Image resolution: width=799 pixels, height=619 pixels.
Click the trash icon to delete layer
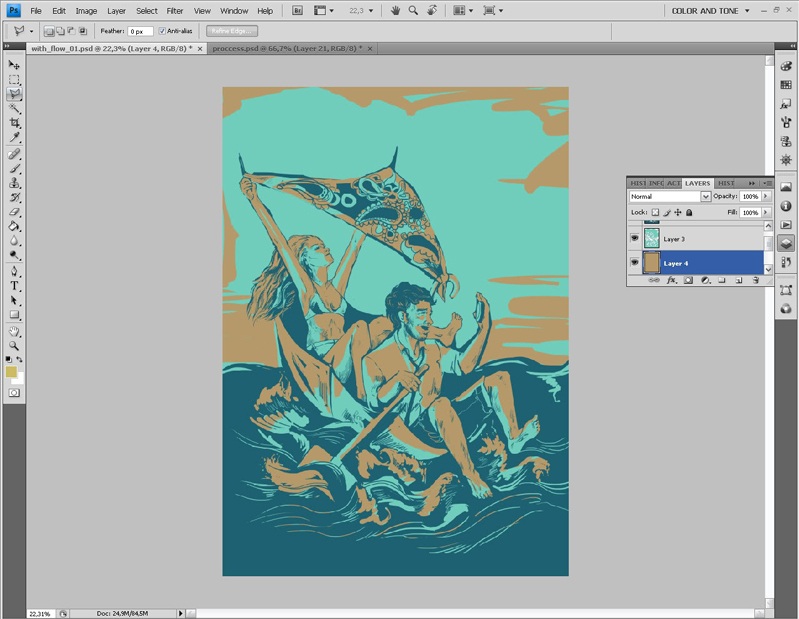(755, 281)
